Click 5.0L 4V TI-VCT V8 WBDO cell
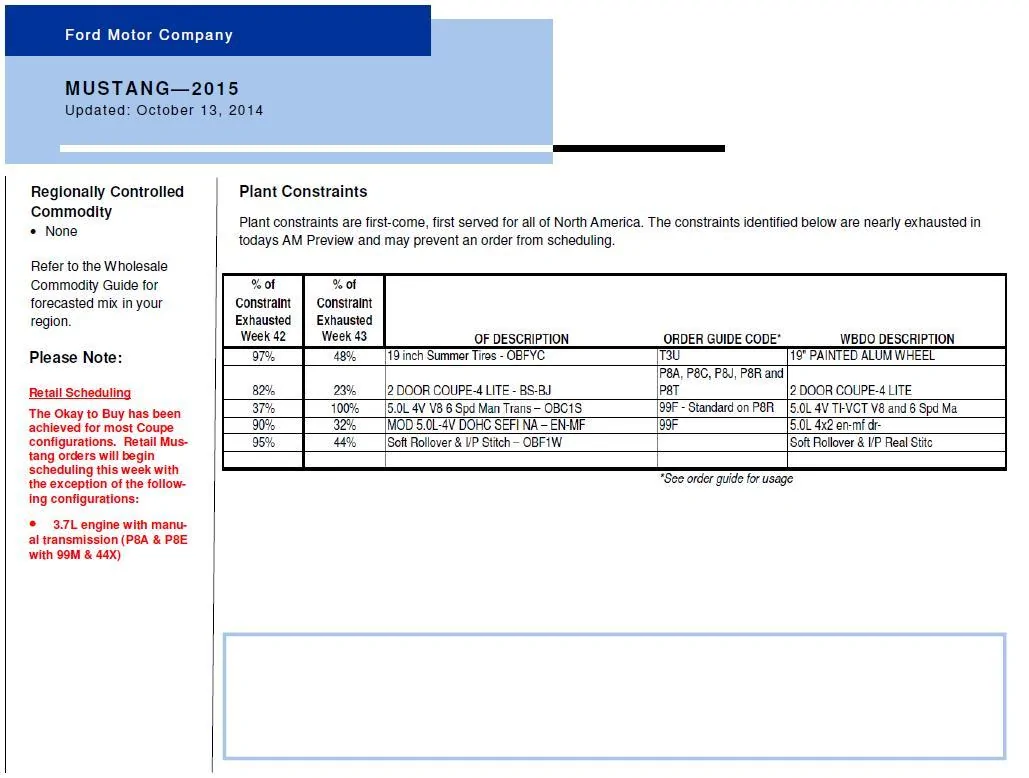Screen dimensions: 1029x778 coord(896,408)
